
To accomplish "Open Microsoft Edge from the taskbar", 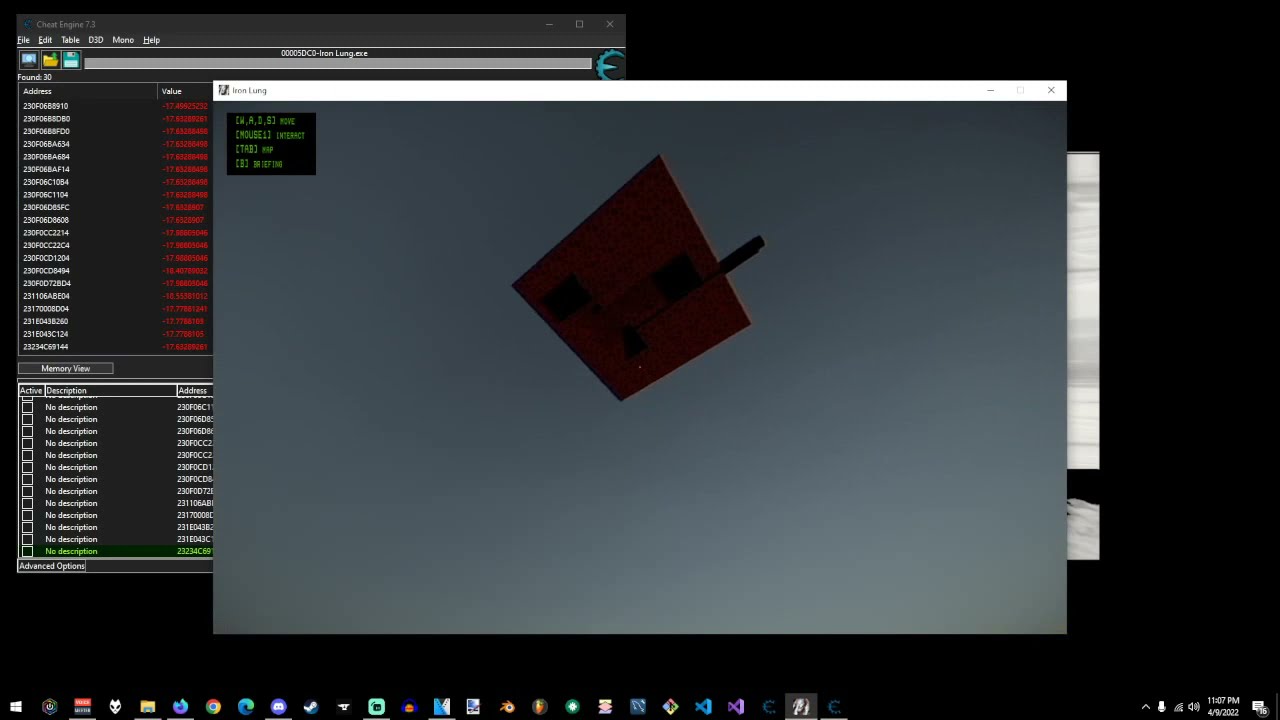I will 246,707.
